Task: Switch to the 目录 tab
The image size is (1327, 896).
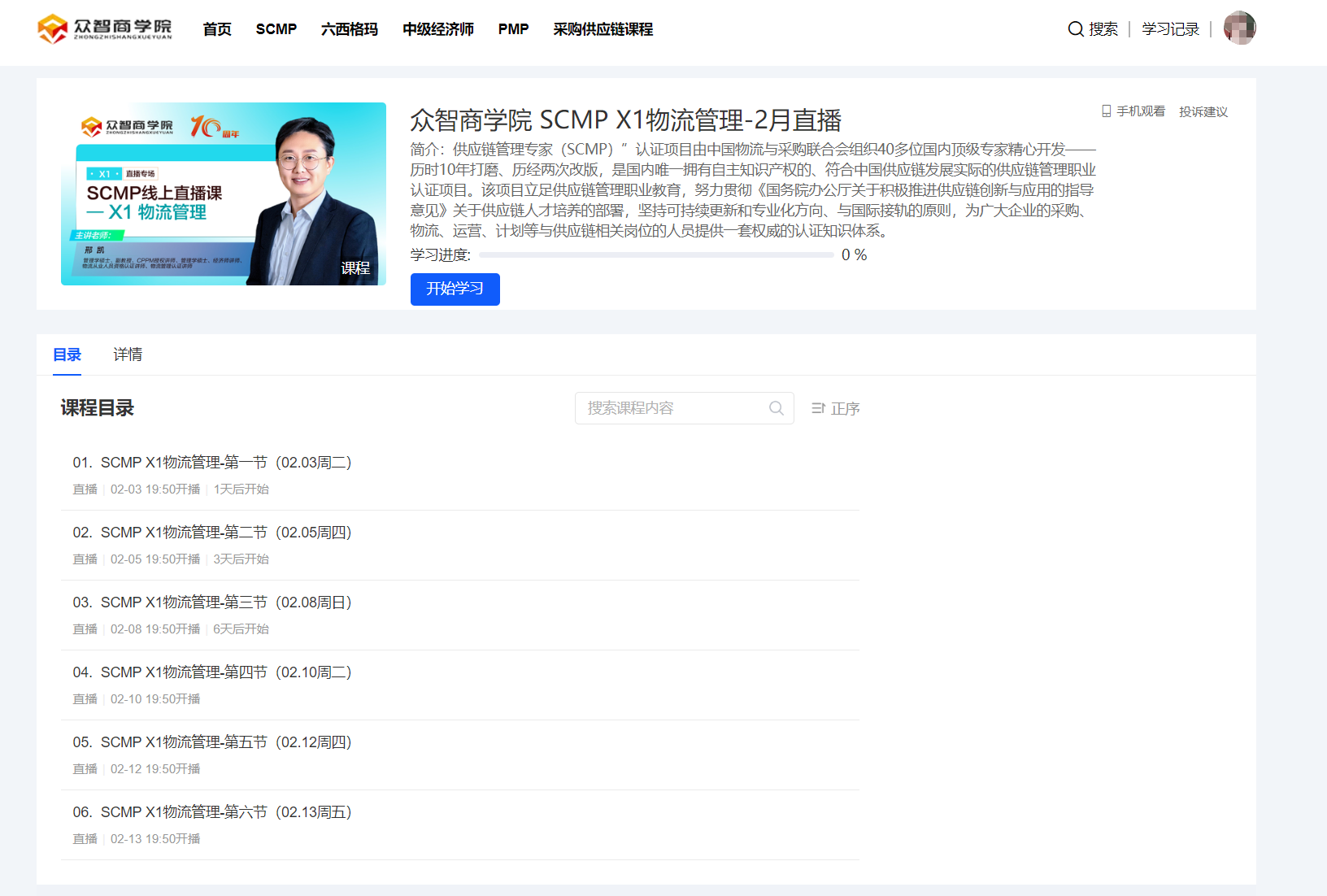Action: pyautogui.click(x=67, y=354)
